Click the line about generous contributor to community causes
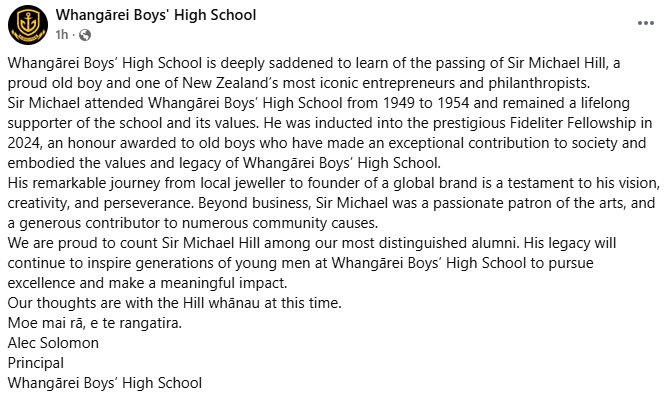This screenshot has height=399, width=669. 193,223
